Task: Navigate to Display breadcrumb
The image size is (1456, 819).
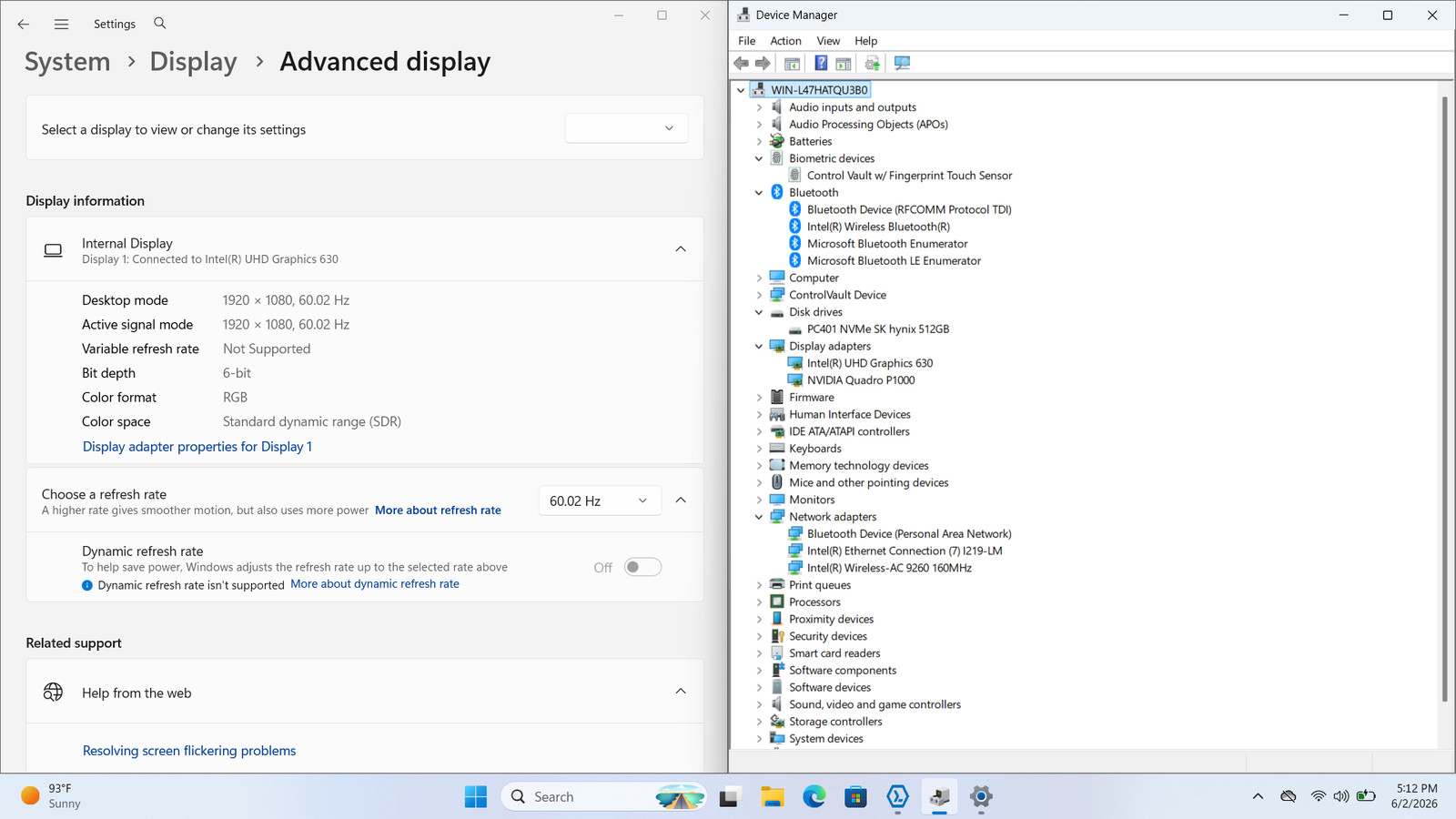Action: (193, 62)
